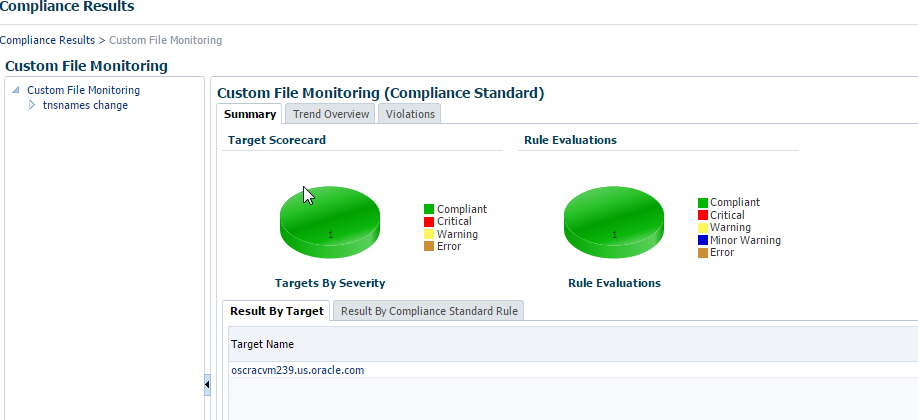Collapse the Custom File Monitoring tree node
Image resolution: width=918 pixels, height=420 pixels.
[16, 90]
